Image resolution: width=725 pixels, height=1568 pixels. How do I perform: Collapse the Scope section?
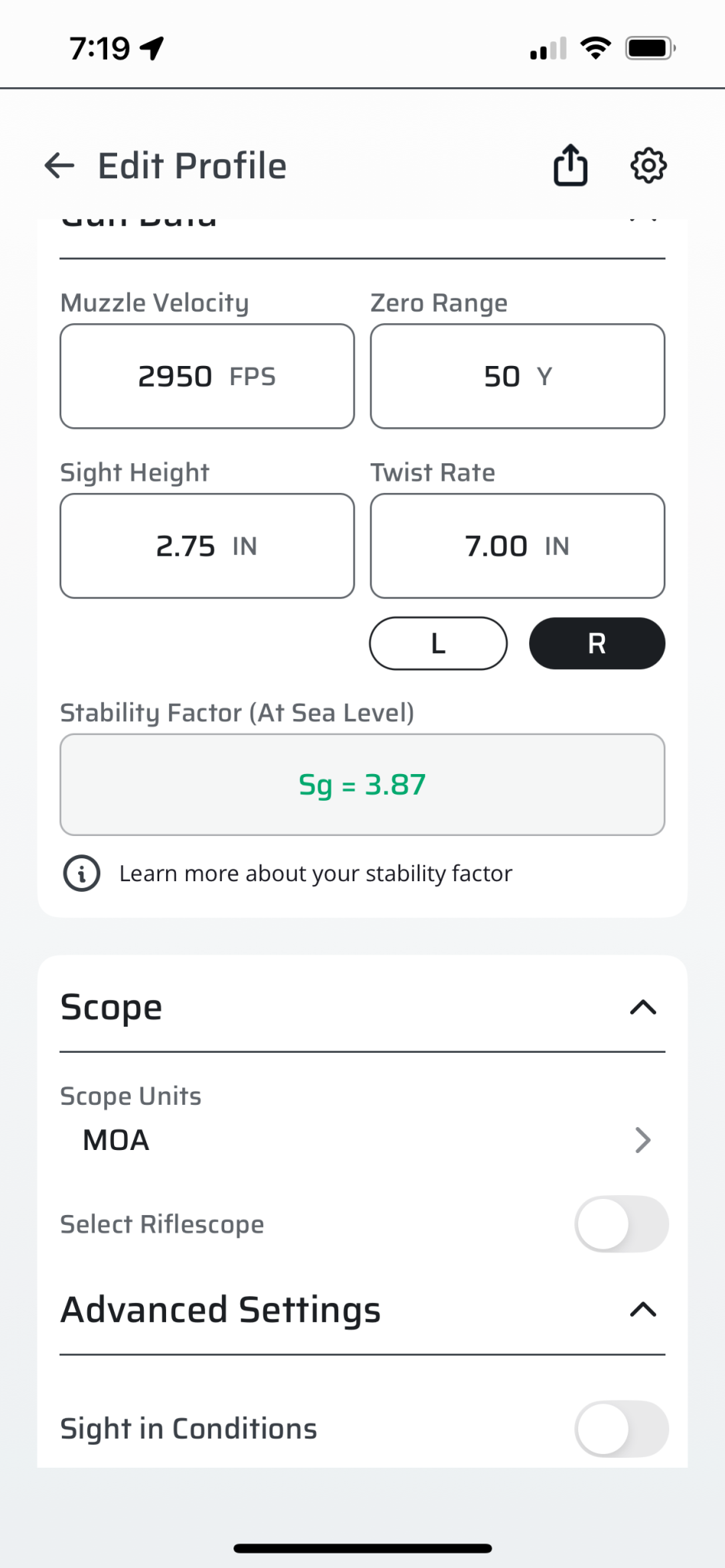click(643, 1008)
